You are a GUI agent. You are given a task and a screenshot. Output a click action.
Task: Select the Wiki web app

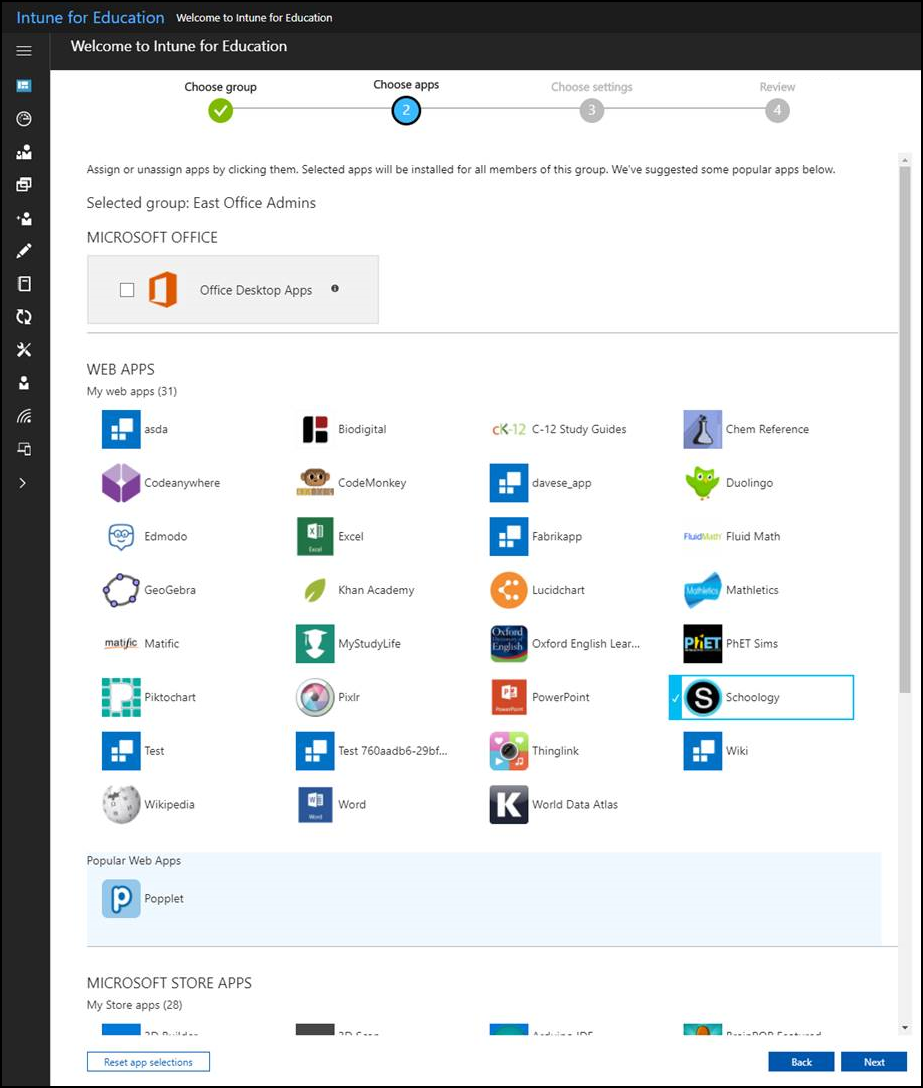(x=717, y=751)
